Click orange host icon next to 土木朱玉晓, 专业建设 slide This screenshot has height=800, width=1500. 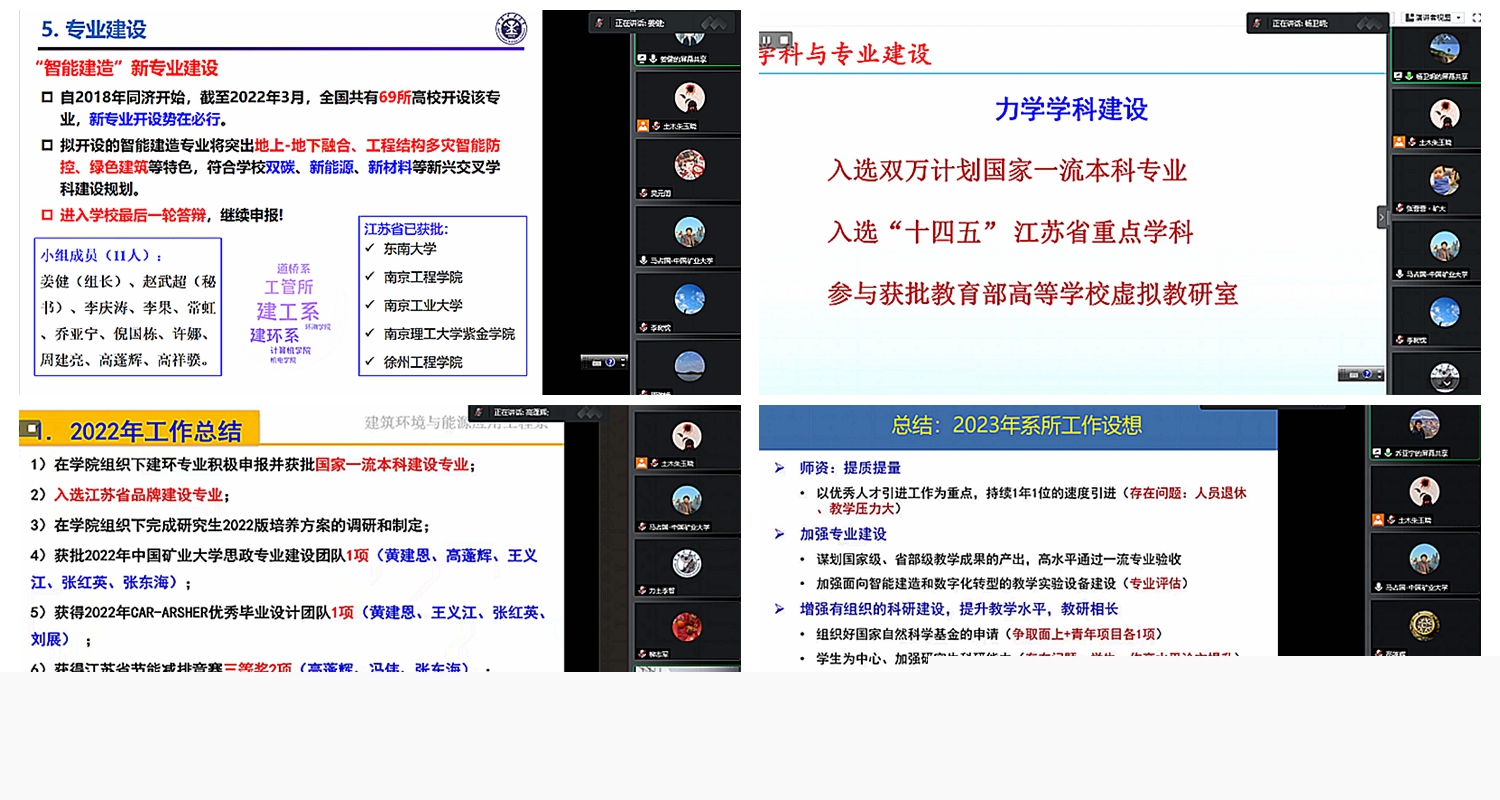point(643,126)
